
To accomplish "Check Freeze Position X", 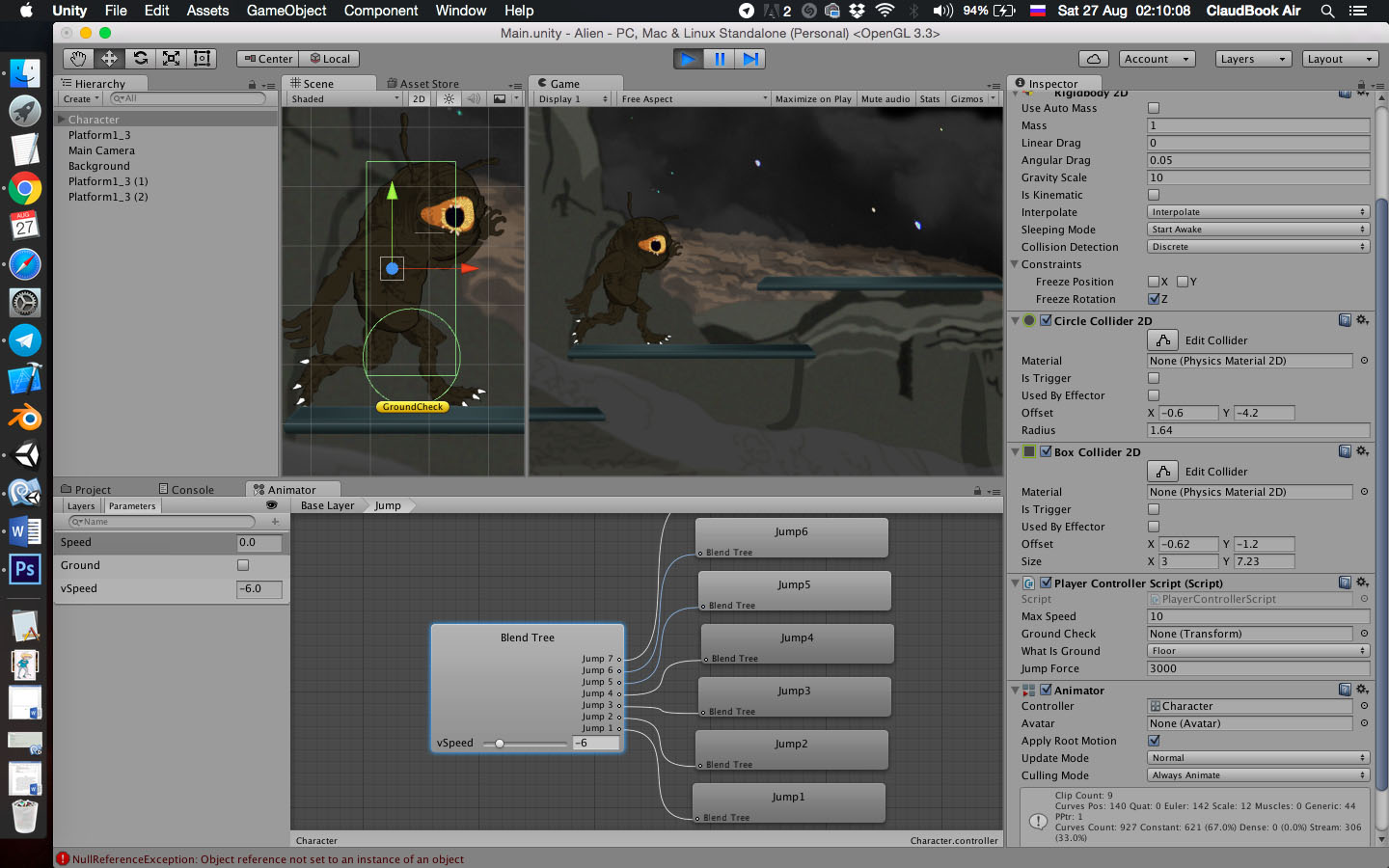I will tap(1154, 282).
